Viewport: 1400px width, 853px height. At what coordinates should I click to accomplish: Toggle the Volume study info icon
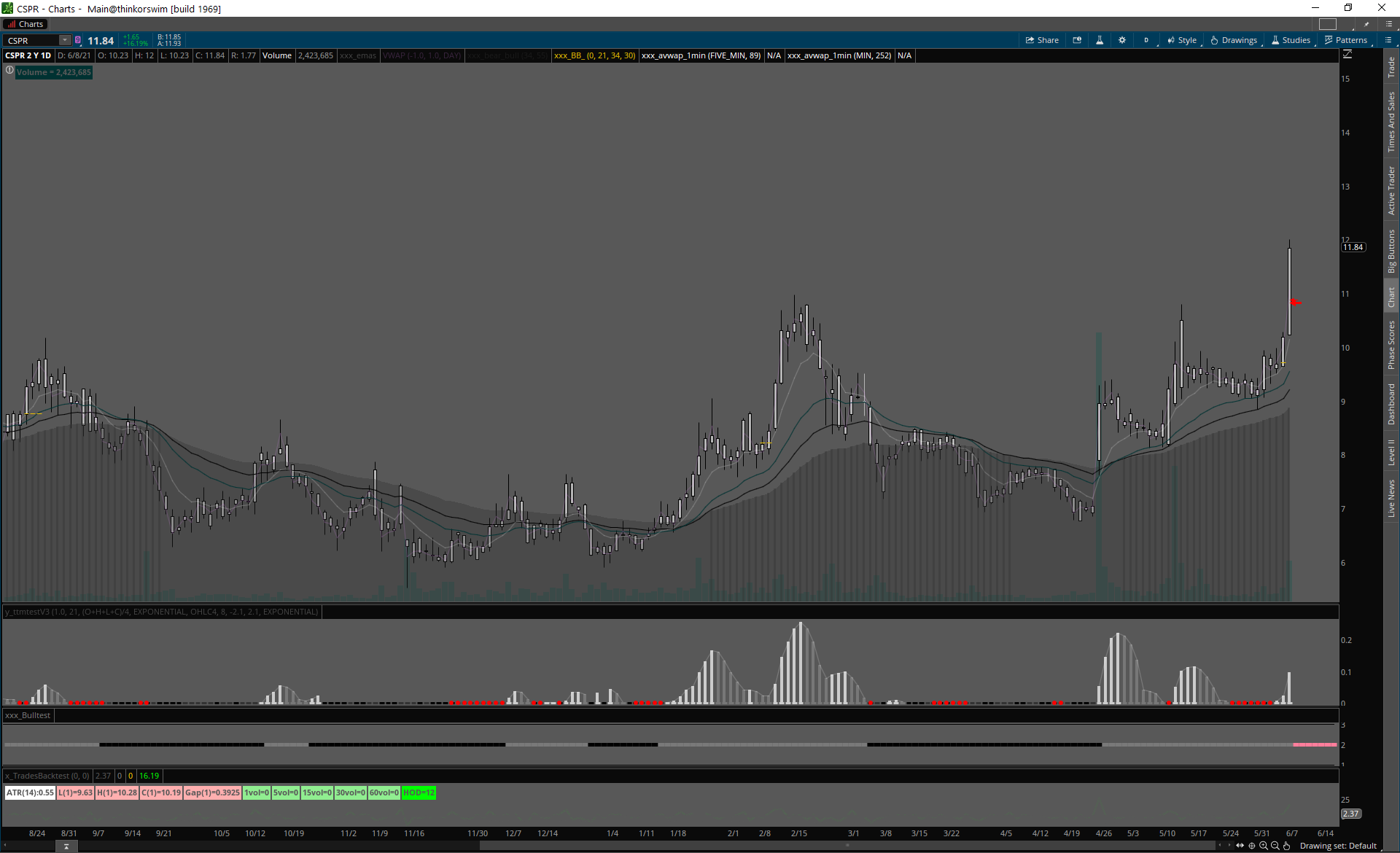tap(9, 71)
